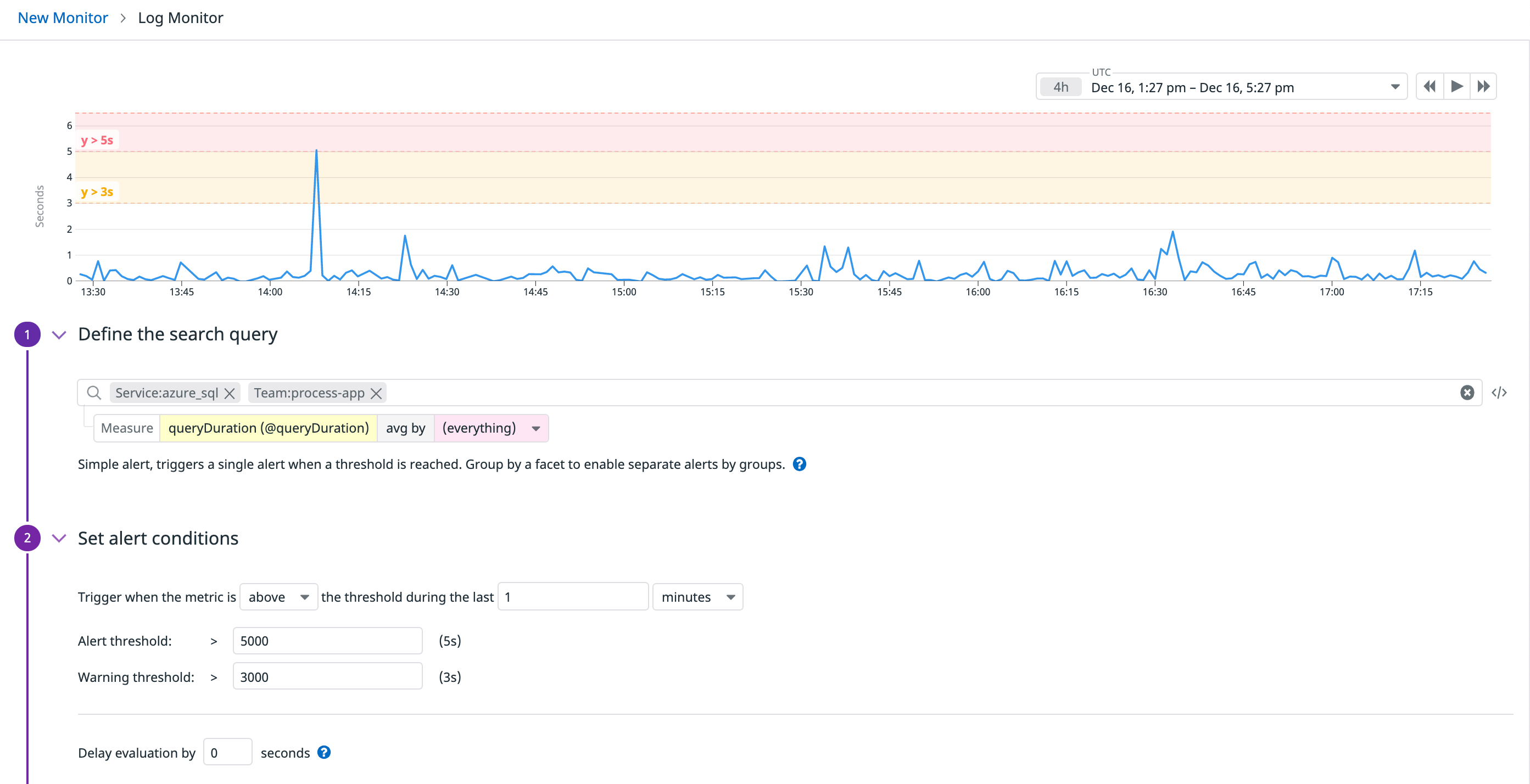Click the search magnifier icon in query bar
Screen dimensions: 1530x784
coord(94,392)
